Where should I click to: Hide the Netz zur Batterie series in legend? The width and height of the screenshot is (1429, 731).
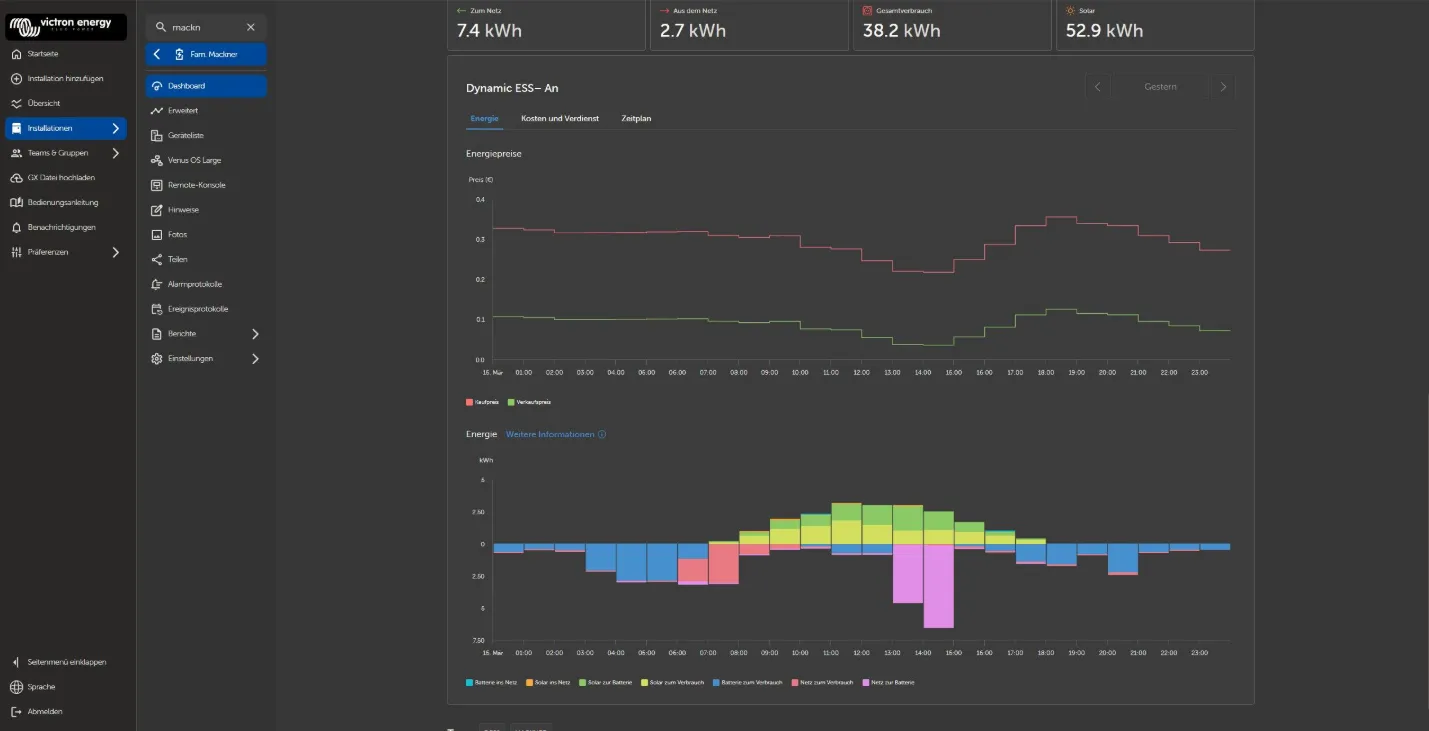click(x=888, y=682)
